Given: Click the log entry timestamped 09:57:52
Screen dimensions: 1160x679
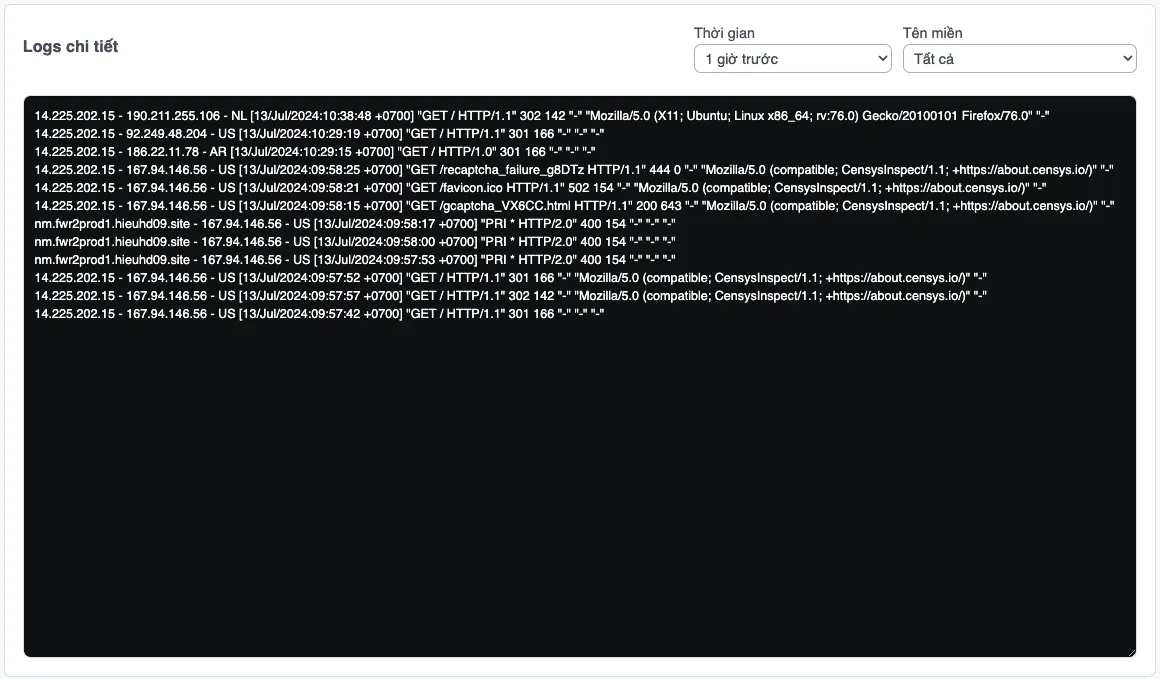Looking at the screenshot, I should pyautogui.click(x=510, y=277).
